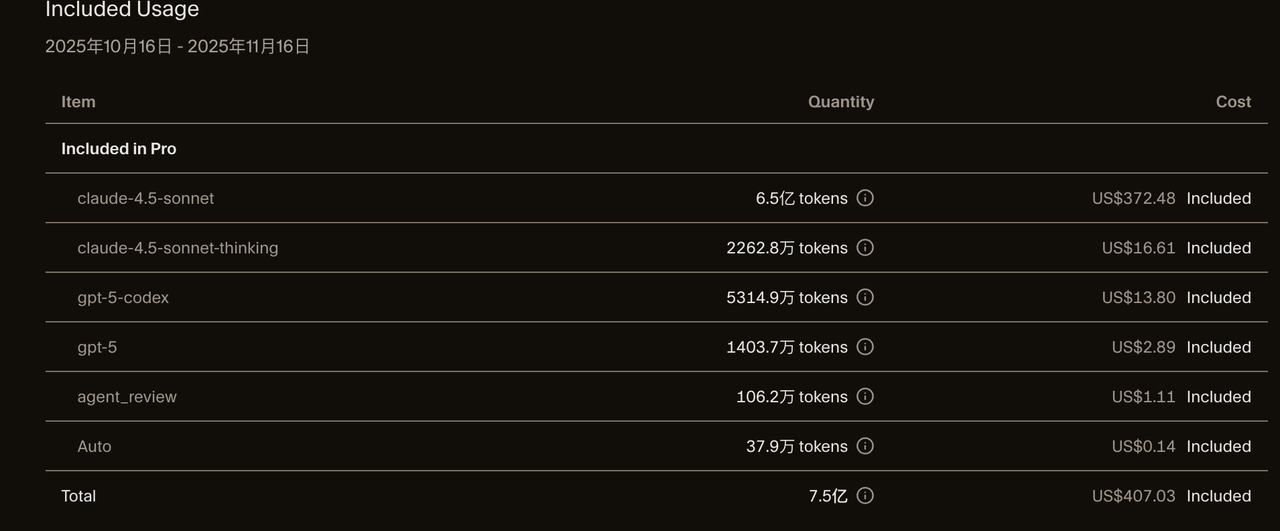Click info icon next to gpt-5-codex tokens
Screen dimensions: 1280x531
tap(866, 297)
